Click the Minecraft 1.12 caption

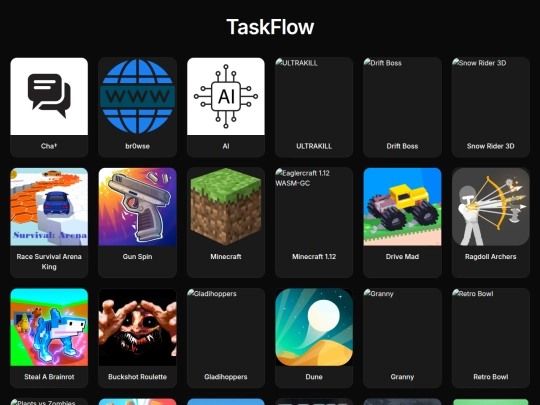click(314, 257)
